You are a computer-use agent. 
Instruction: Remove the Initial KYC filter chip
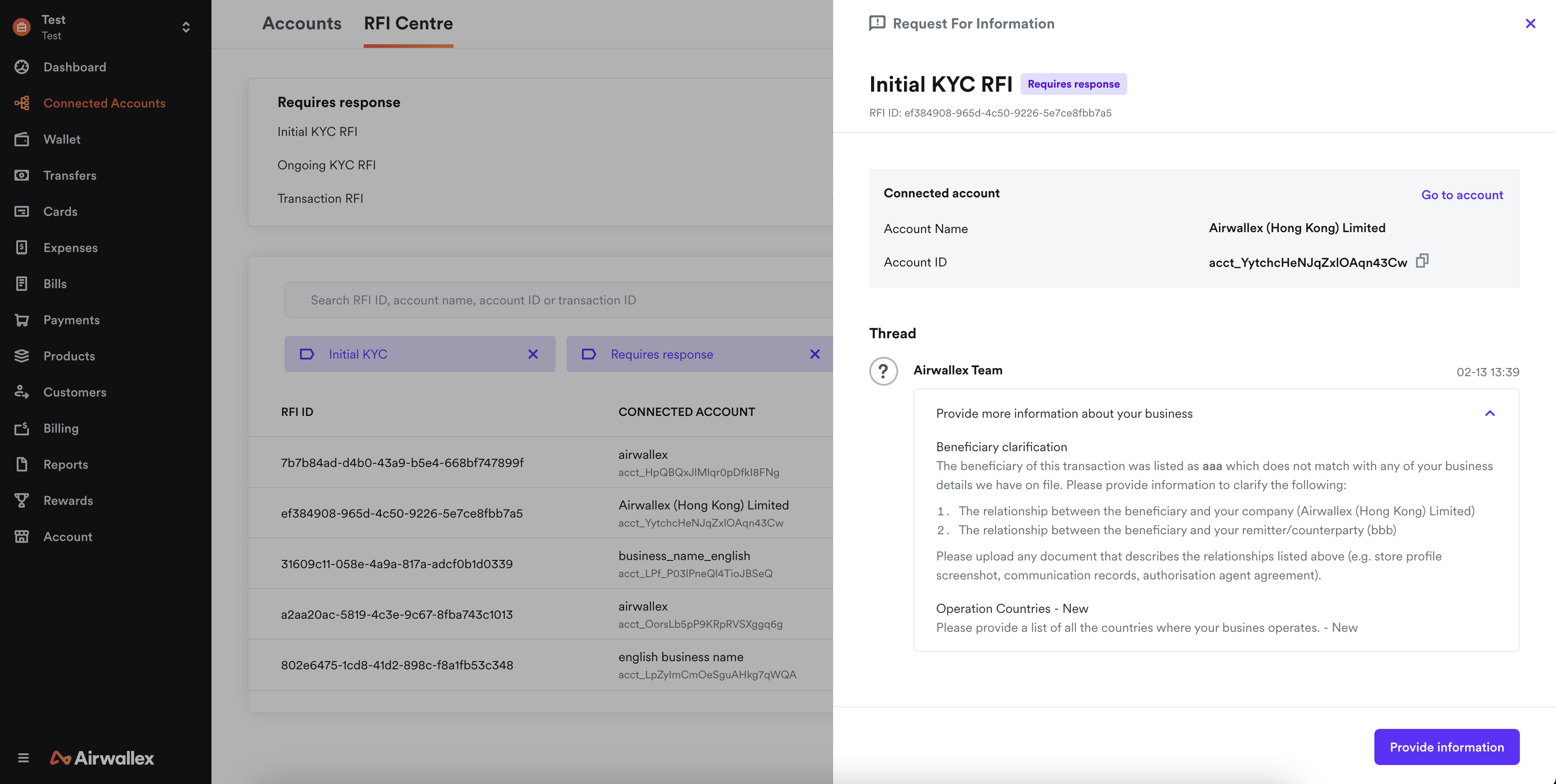click(533, 355)
